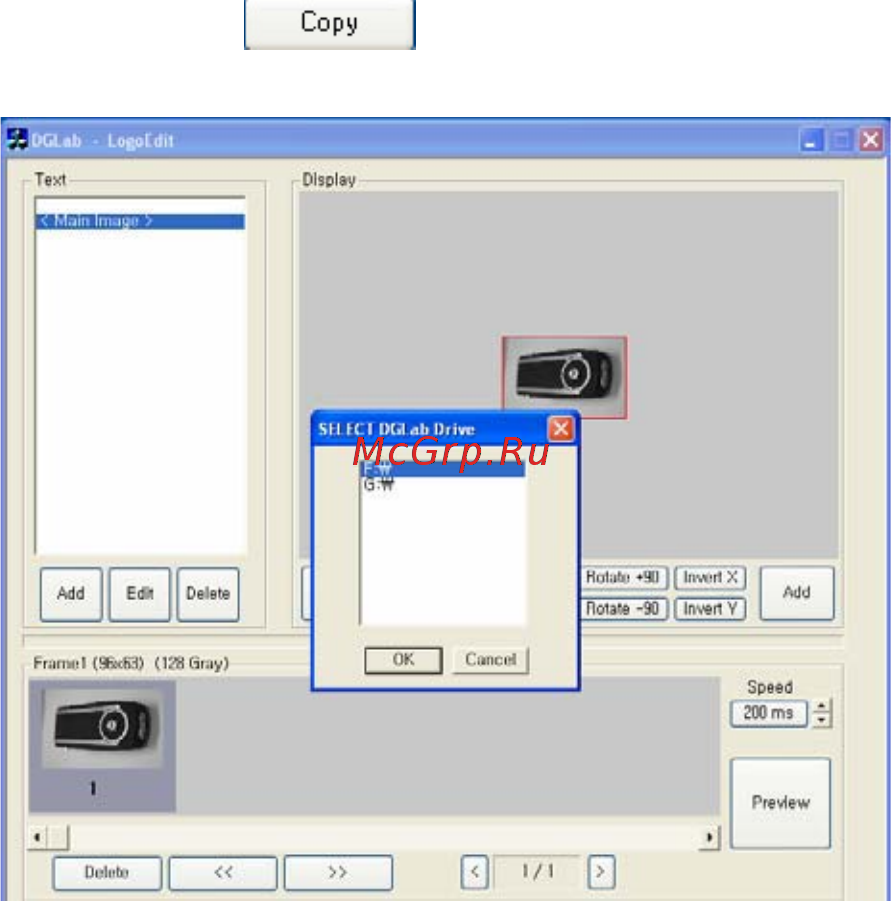
Task: Click the DGLab app icon in title bar
Action: pyautogui.click(x=17, y=140)
